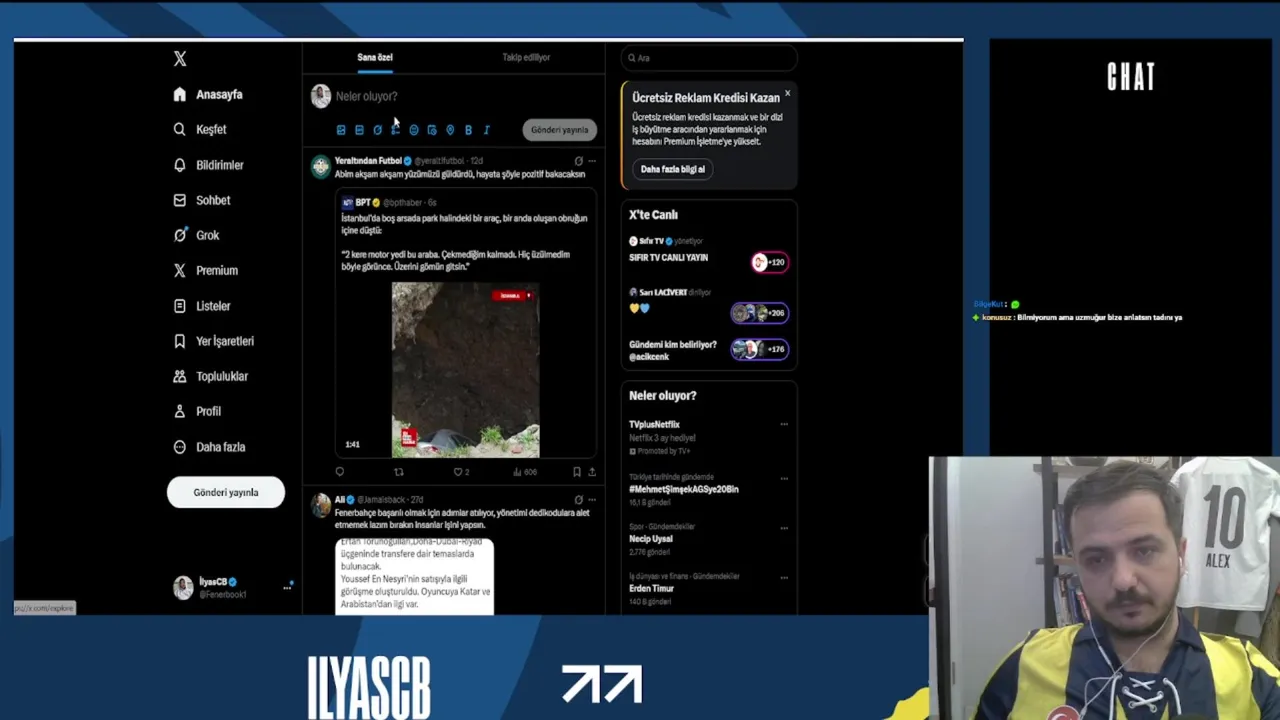Image resolution: width=1280 pixels, height=720 pixels.
Task: Open Yer İşaretleri bookmarks
Action: [214, 341]
